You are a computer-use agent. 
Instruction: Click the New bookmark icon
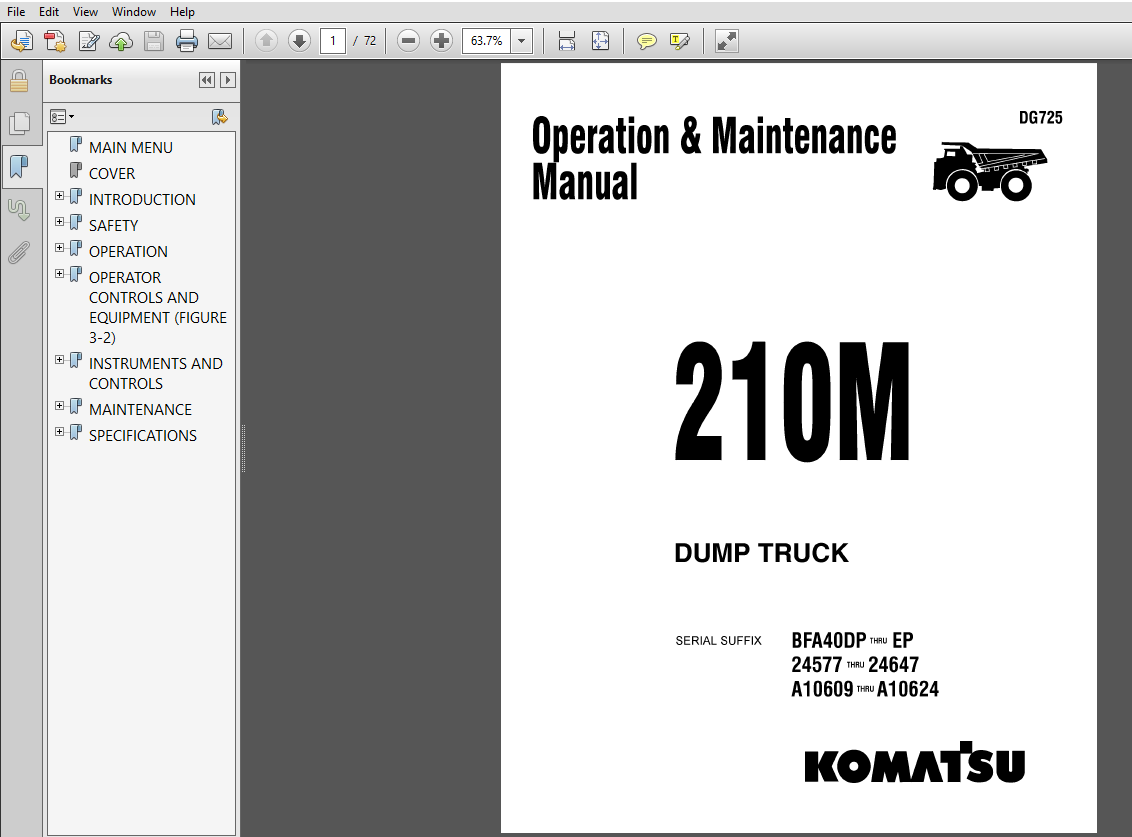(x=219, y=117)
